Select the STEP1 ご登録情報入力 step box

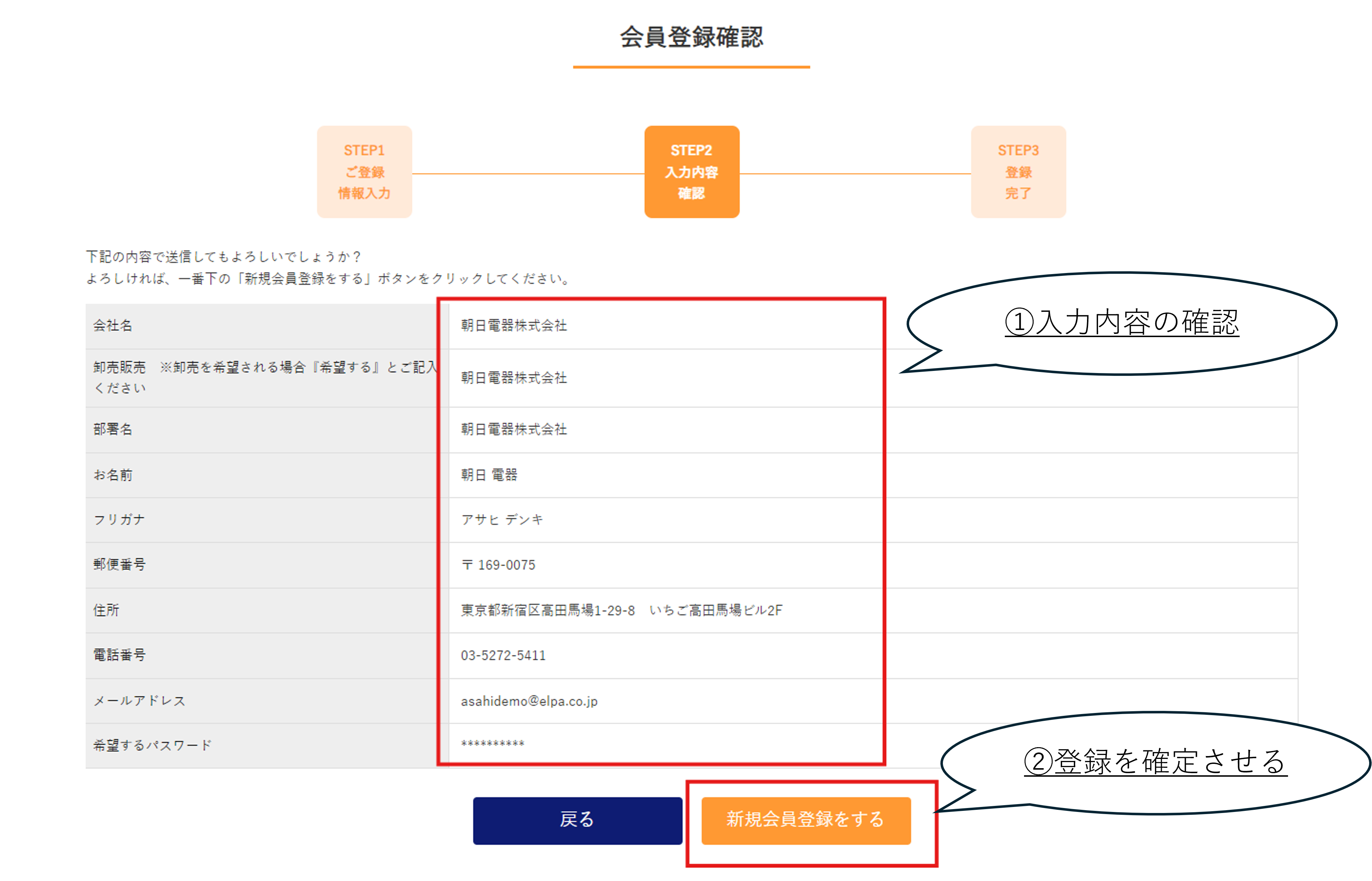click(364, 172)
